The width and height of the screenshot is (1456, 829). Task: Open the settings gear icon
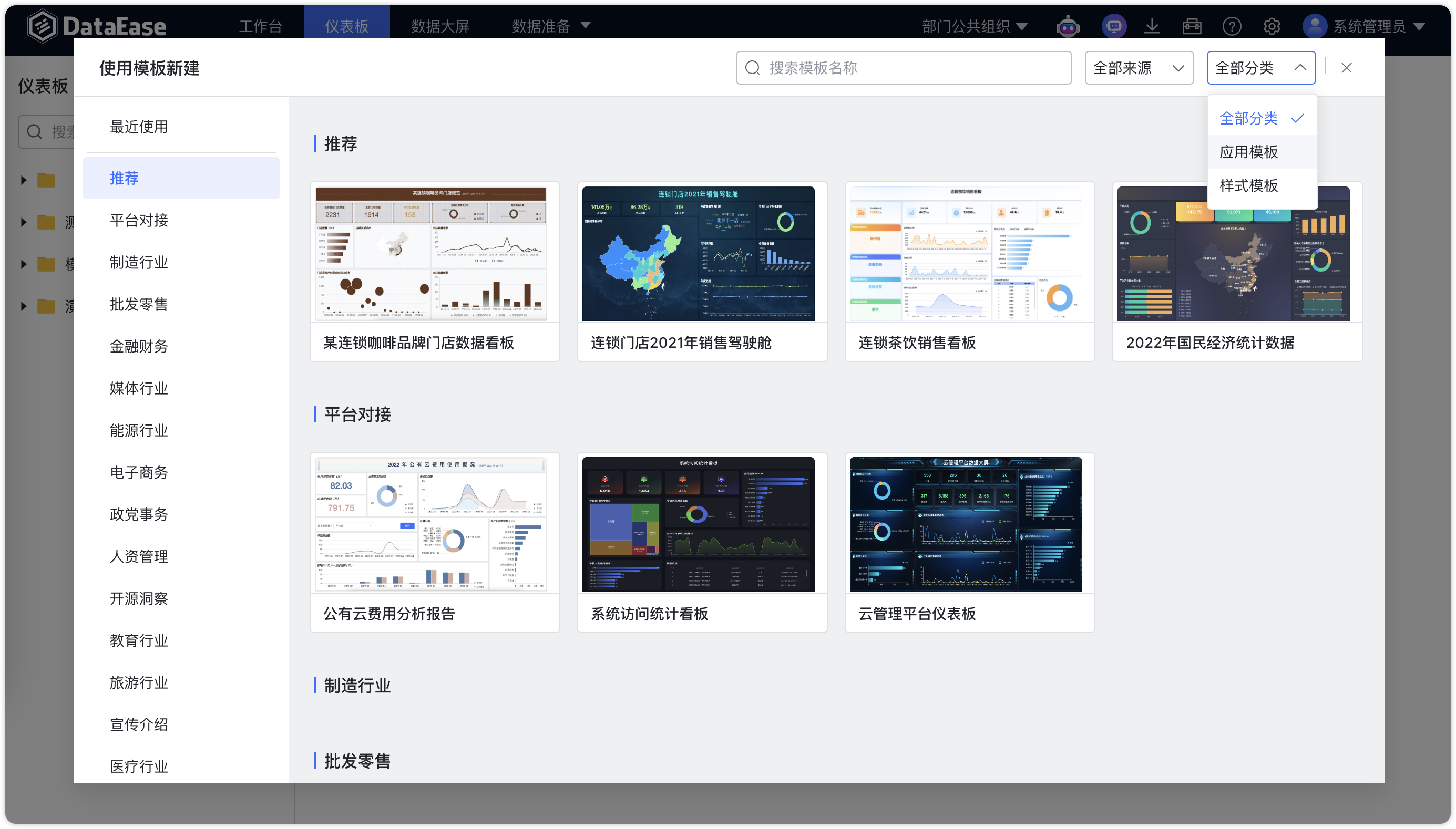click(1272, 26)
